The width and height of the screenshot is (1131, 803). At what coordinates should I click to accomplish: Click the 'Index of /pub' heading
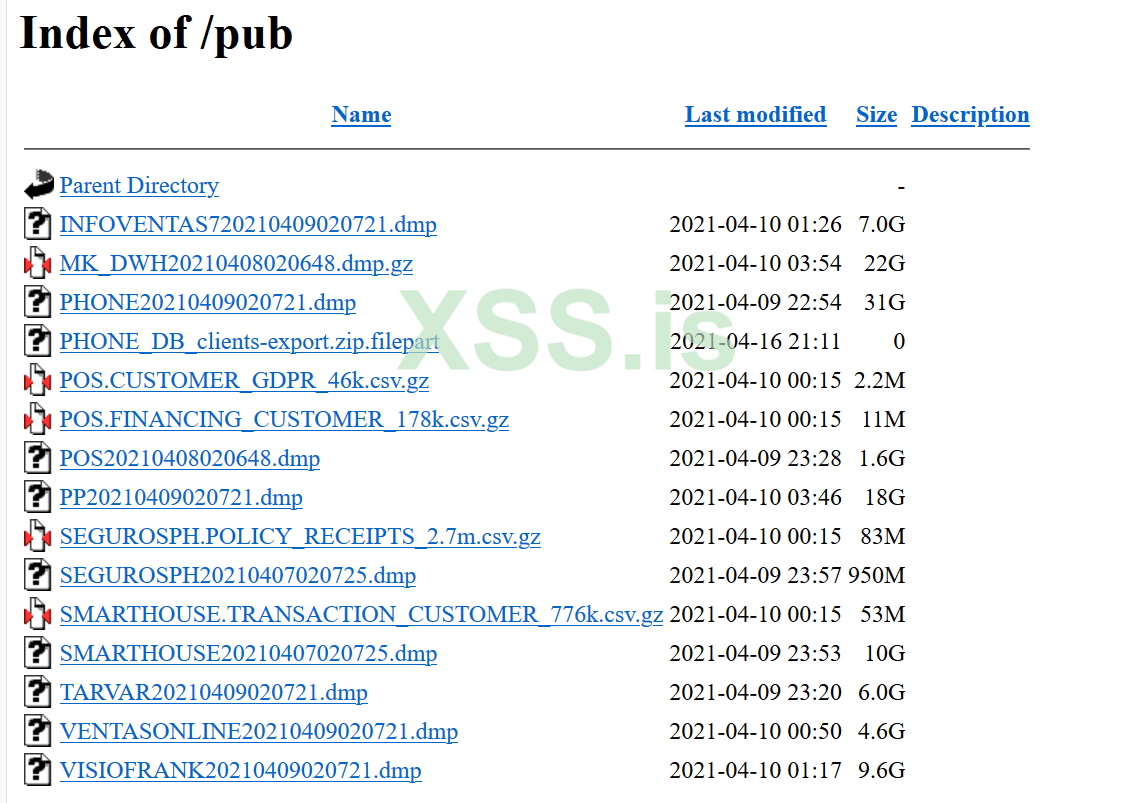(157, 34)
